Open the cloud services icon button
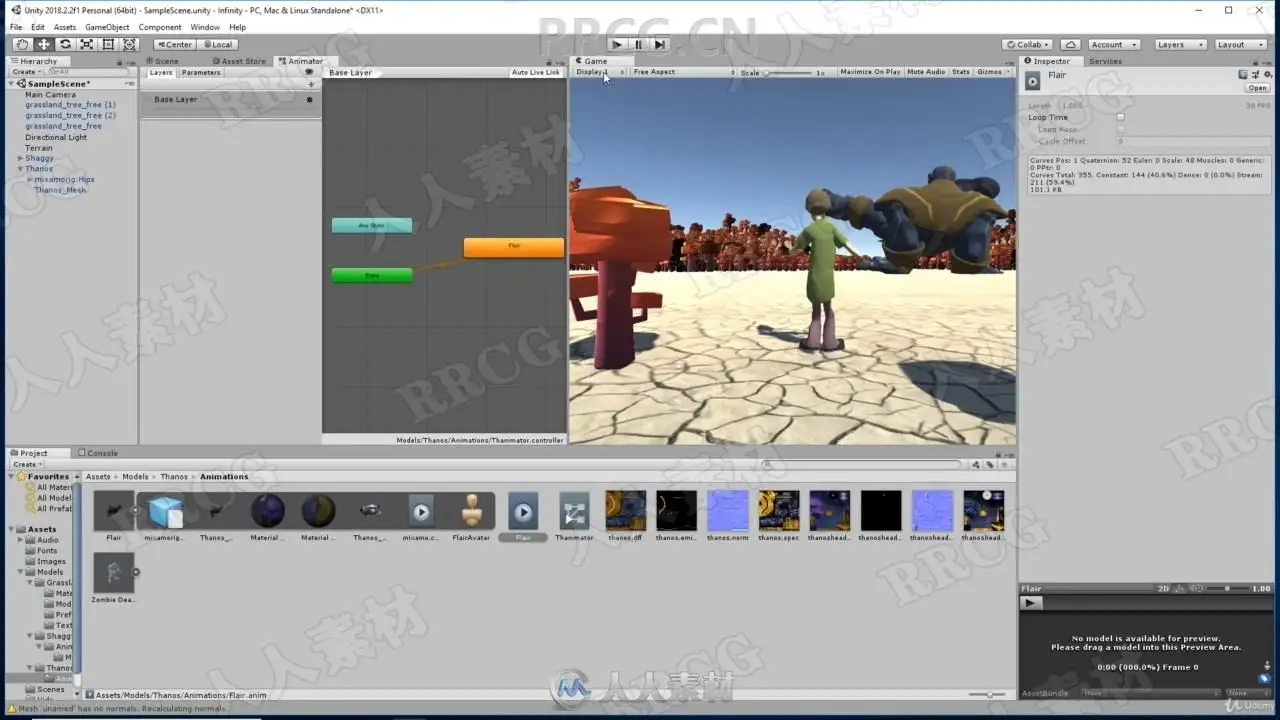This screenshot has height=720, width=1280. 1070,44
